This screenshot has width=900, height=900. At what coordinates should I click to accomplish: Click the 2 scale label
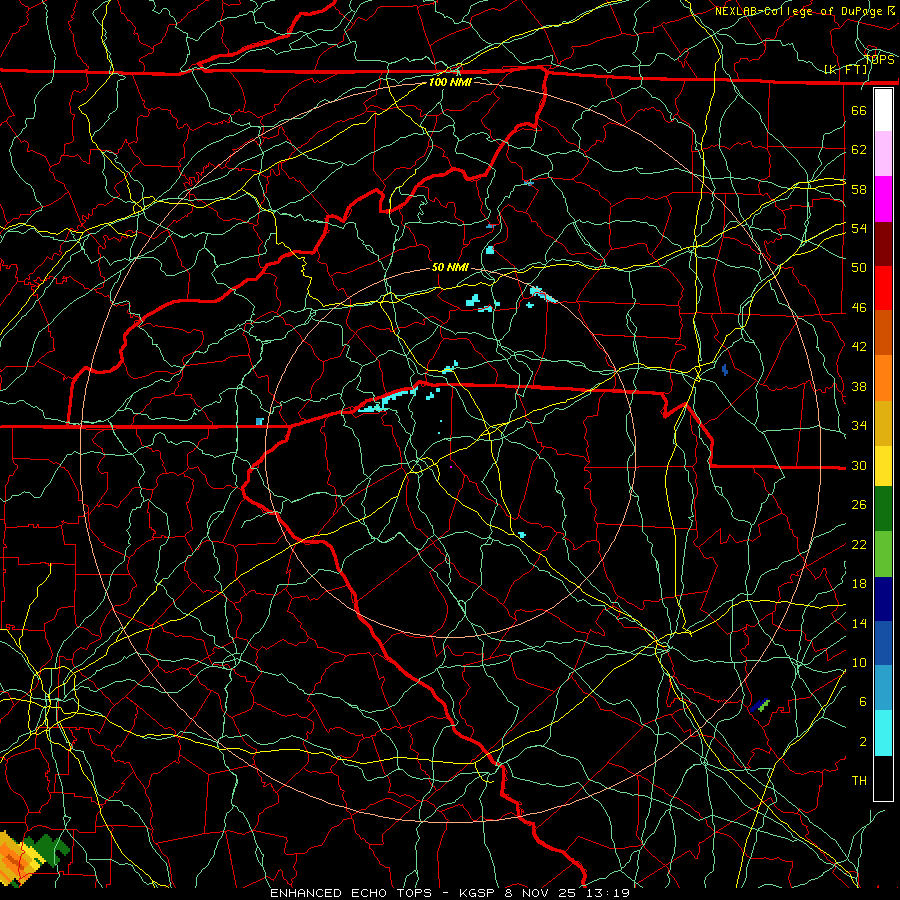(863, 741)
